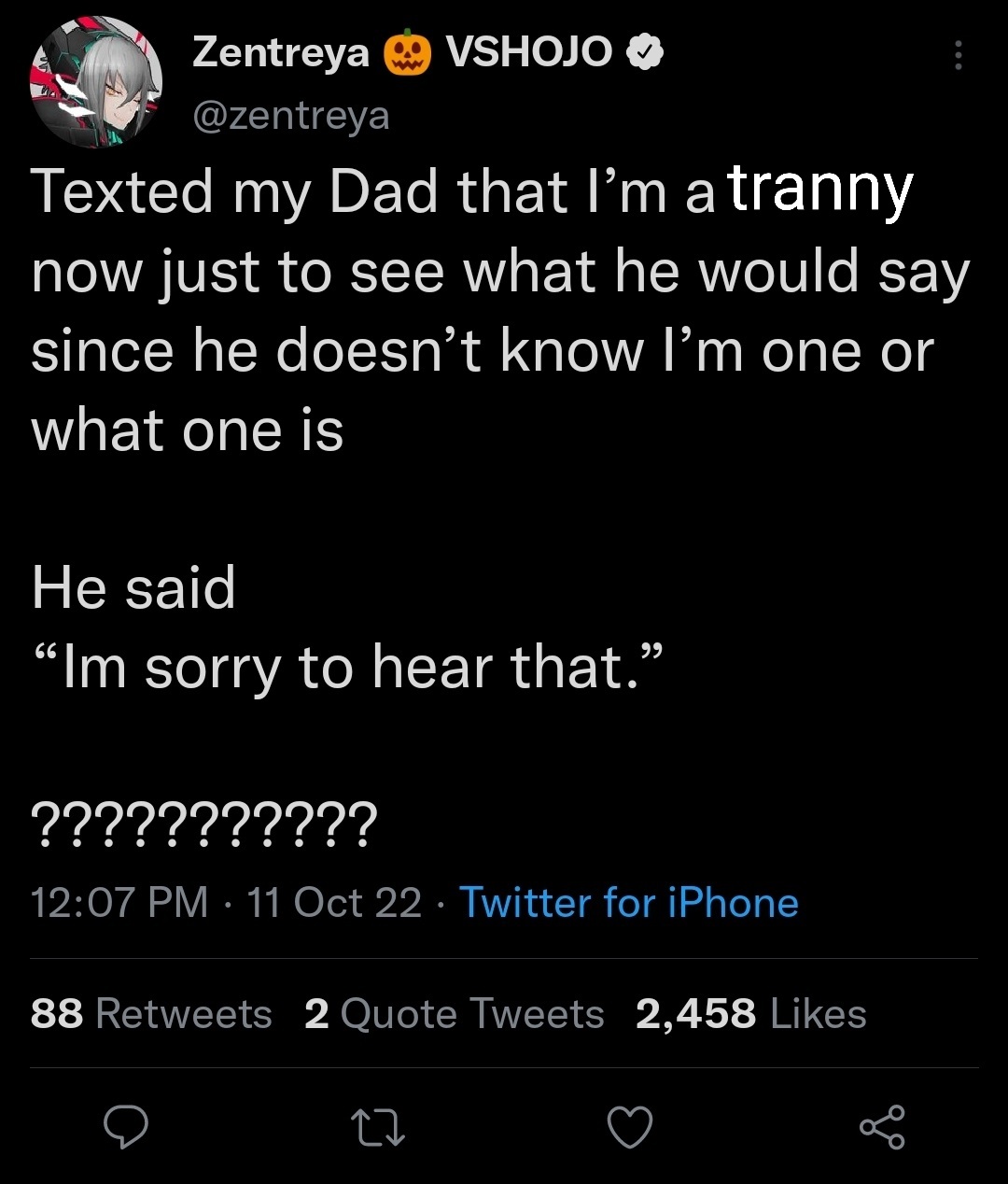Show the 2,458 Likes list

click(751, 1013)
